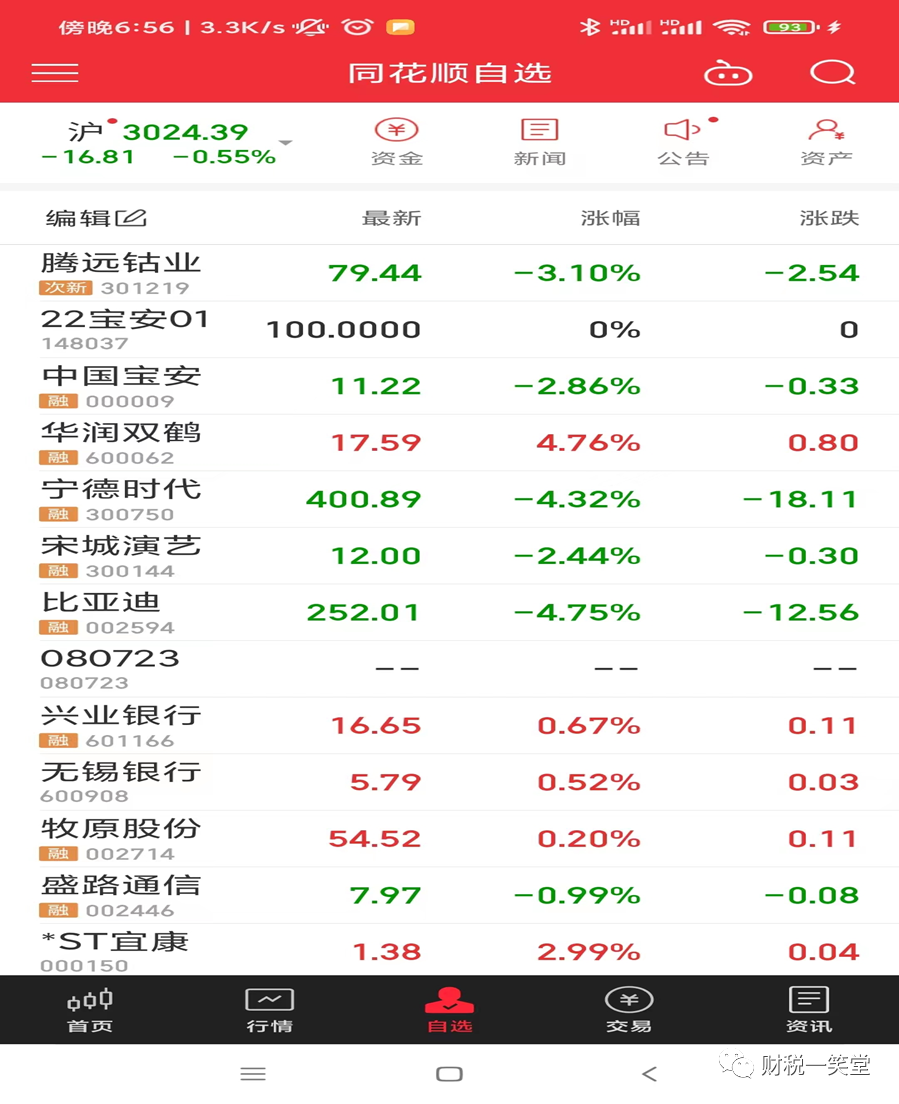The width and height of the screenshot is (899, 1104).
Task: Tap the 融 tag beside 300750
Action: click(x=58, y=514)
